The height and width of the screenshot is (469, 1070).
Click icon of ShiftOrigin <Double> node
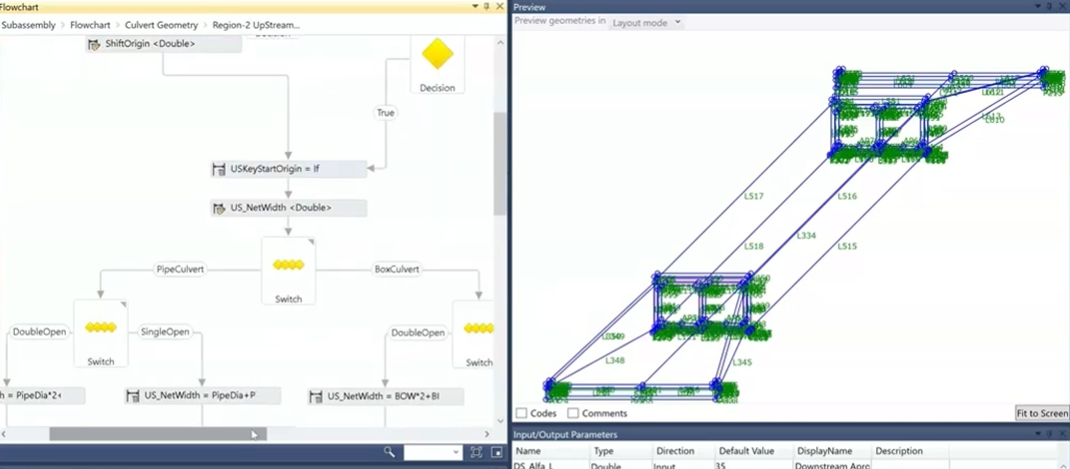94,44
